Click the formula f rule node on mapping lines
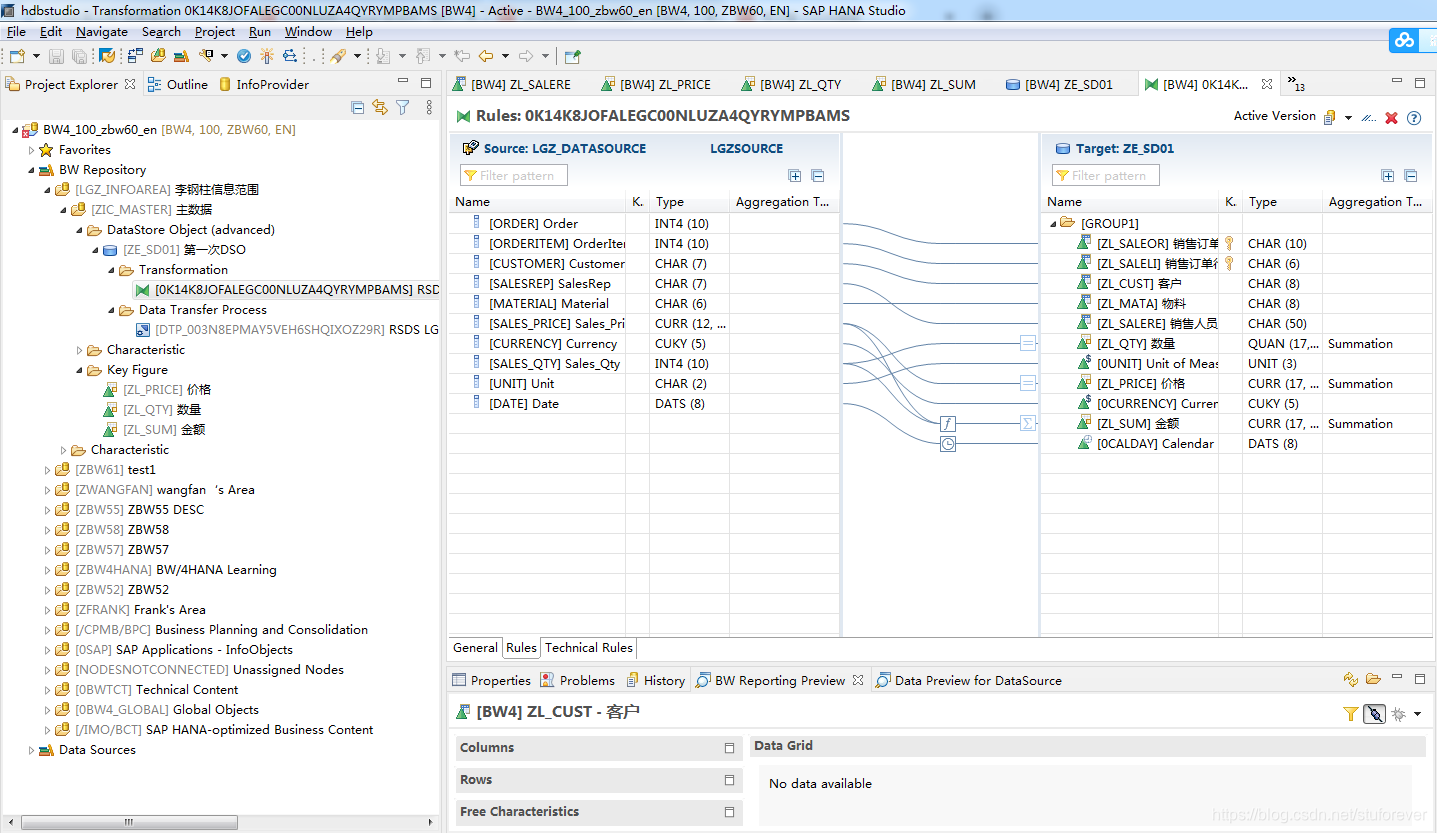 pyautogui.click(x=948, y=423)
